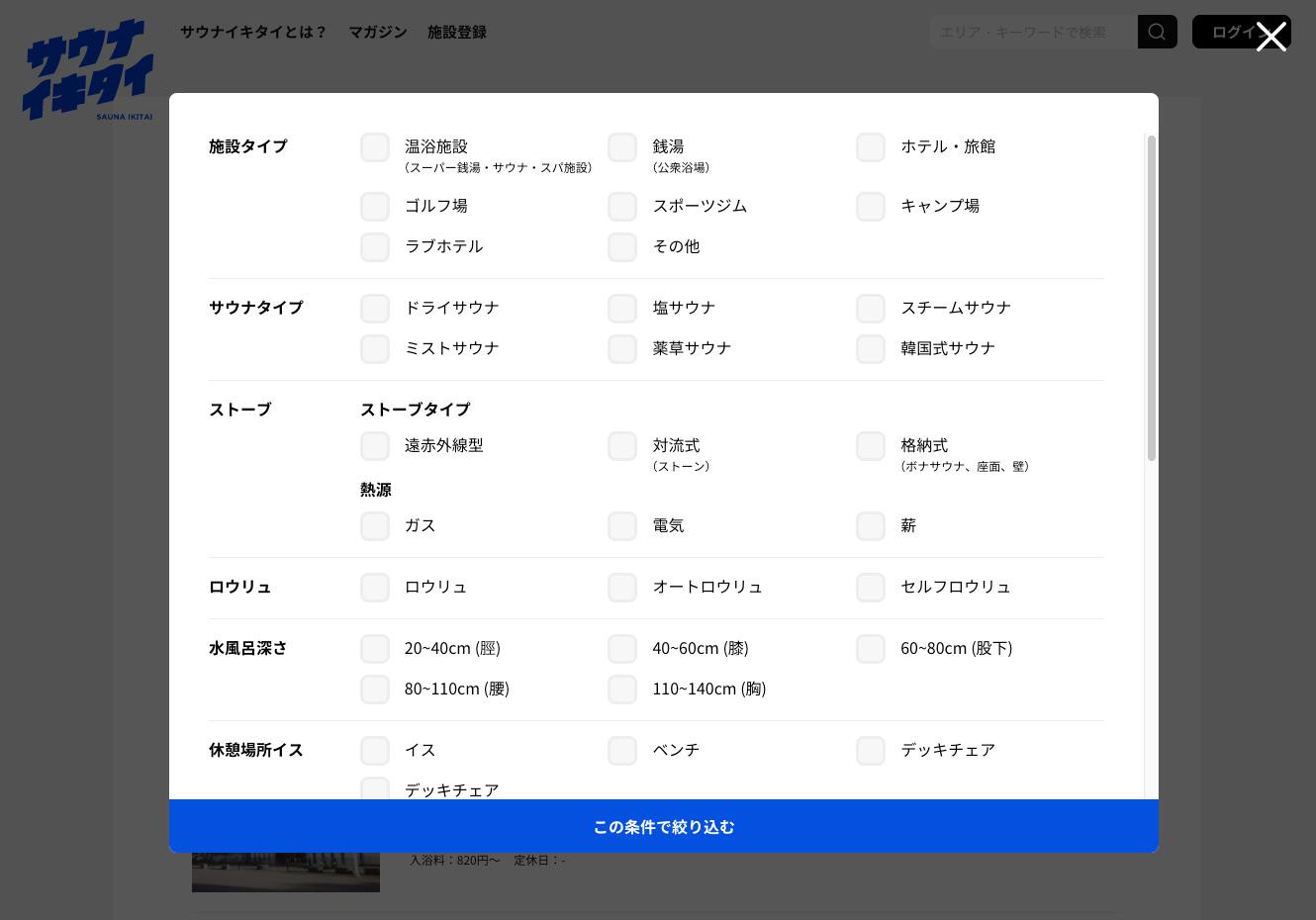This screenshot has height=920, width=1316.
Task: Toggle the スチームサウナ checkbox
Action: [871, 309]
